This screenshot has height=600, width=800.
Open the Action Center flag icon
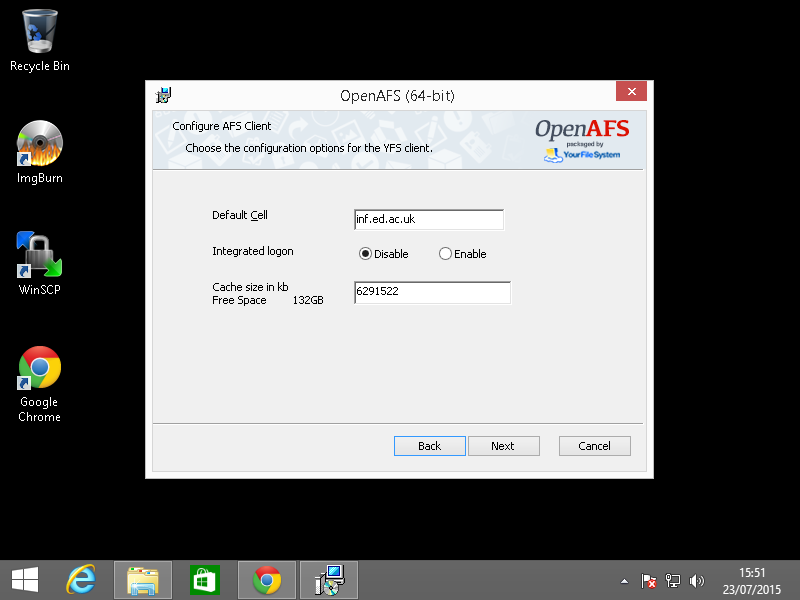point(648,581)
